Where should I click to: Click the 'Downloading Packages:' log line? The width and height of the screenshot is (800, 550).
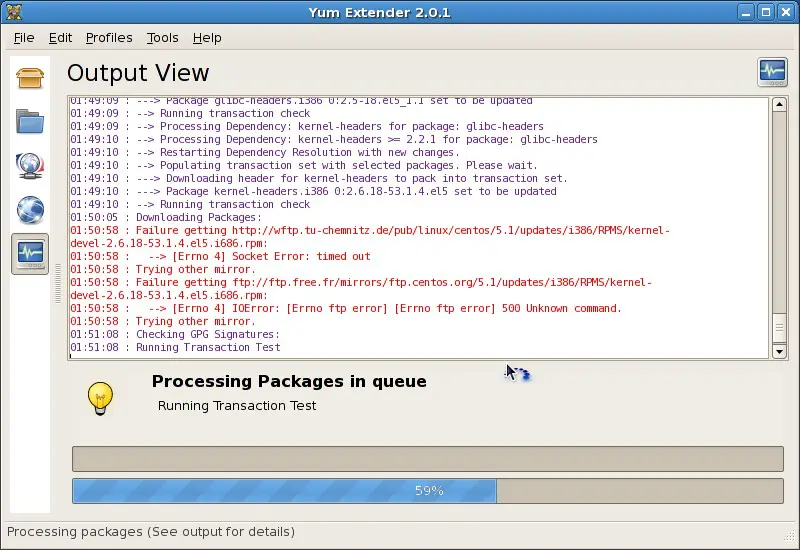pos(166,217)
